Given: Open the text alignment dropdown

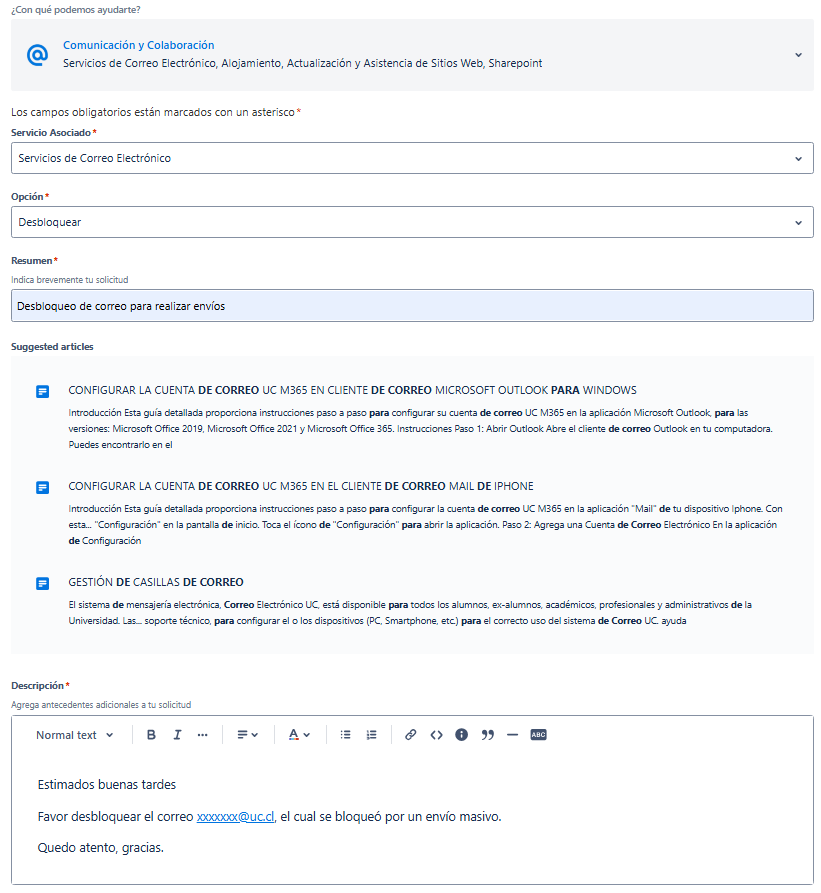Looking at the screenshot, I should click(247, 735).
